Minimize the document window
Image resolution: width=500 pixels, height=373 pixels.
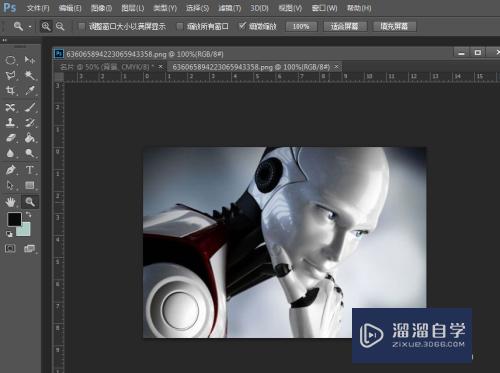pyautogui.click(x=462, y=52)
